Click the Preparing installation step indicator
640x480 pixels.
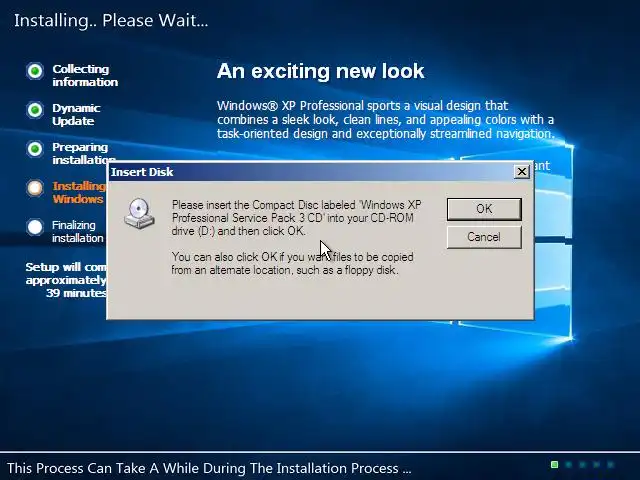[x=35, y=149]
